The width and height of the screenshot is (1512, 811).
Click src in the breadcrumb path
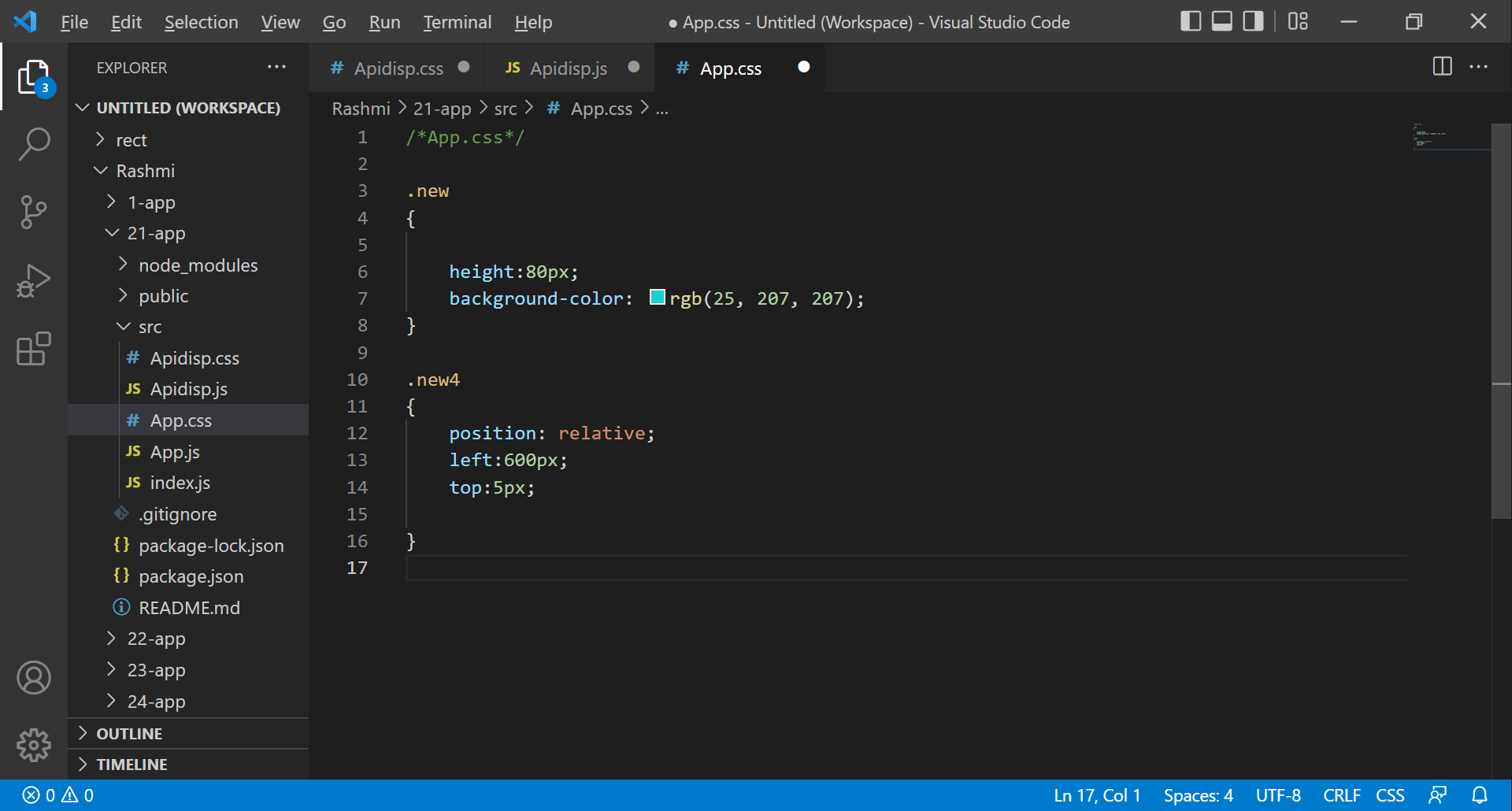click(506, 109)
